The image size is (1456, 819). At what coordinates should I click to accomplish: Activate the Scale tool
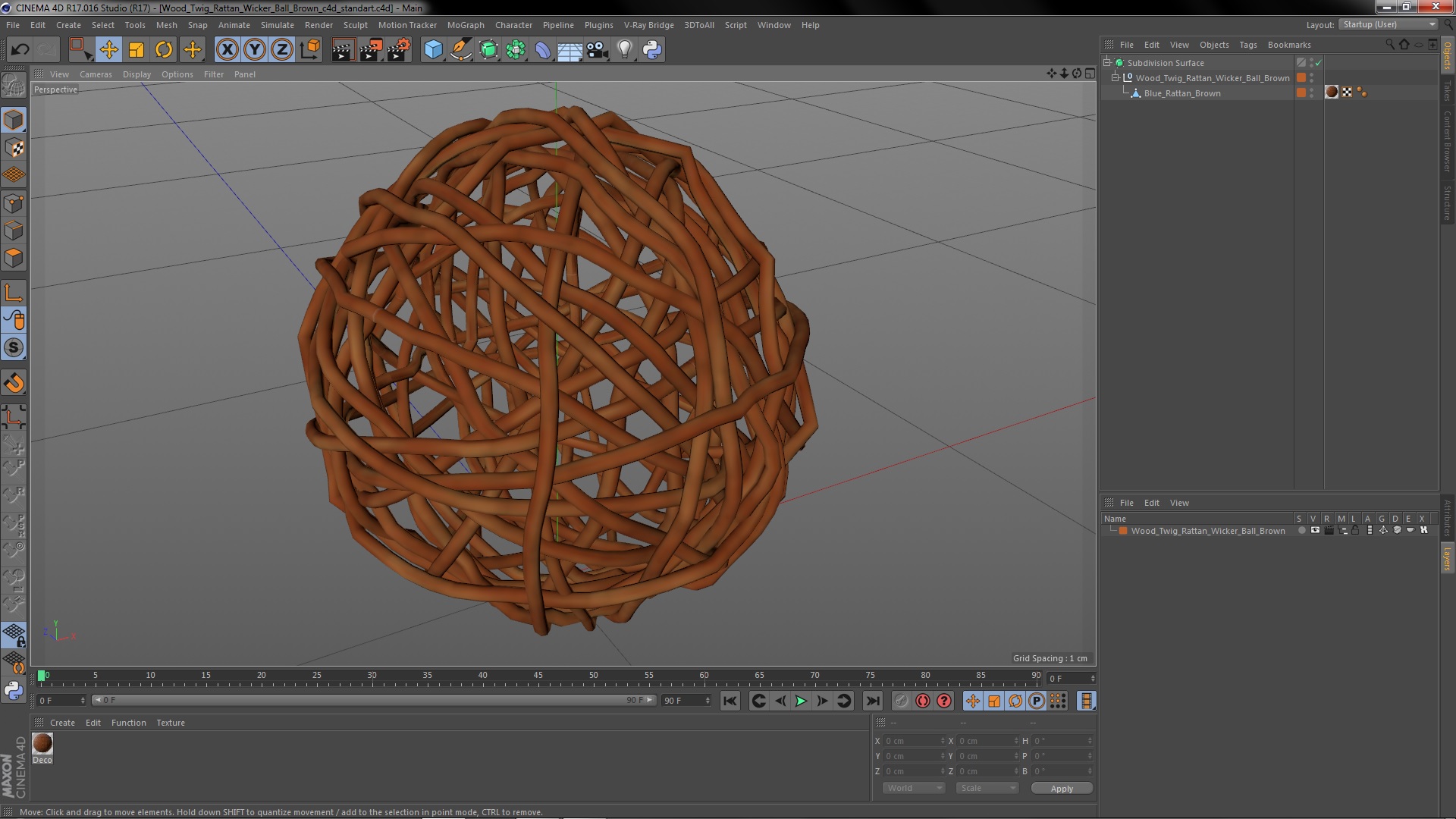(x=136, y=50)
